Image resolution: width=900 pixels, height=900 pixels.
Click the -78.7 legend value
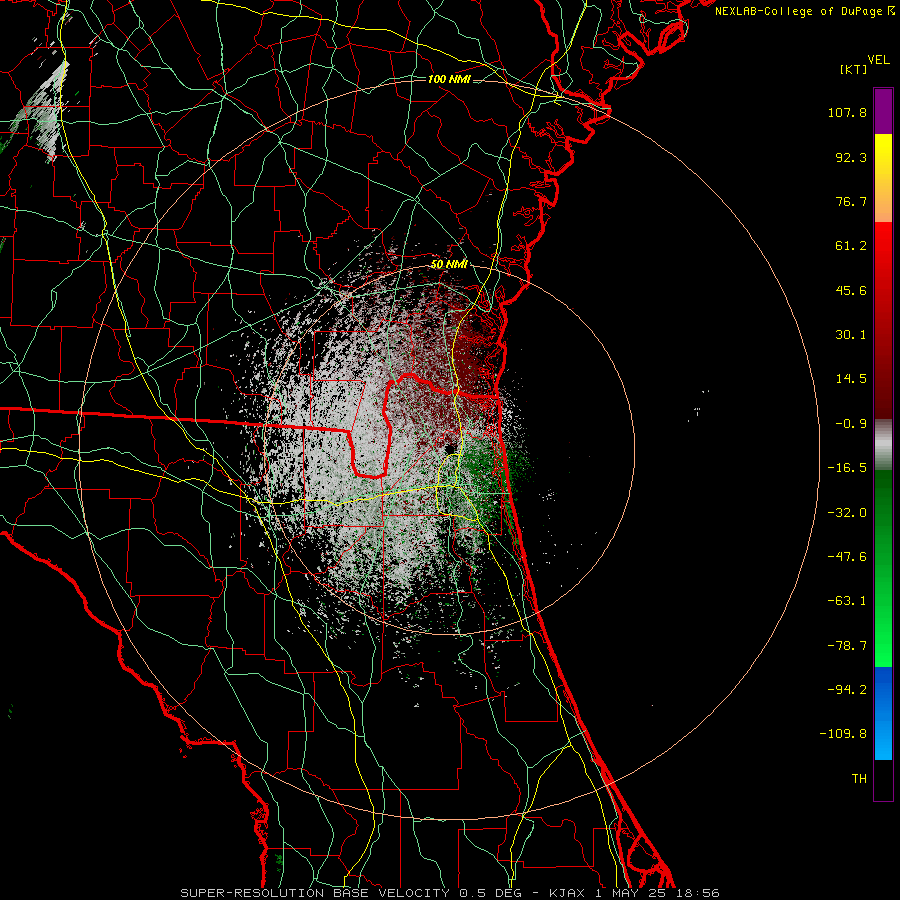tap(847, 646)
